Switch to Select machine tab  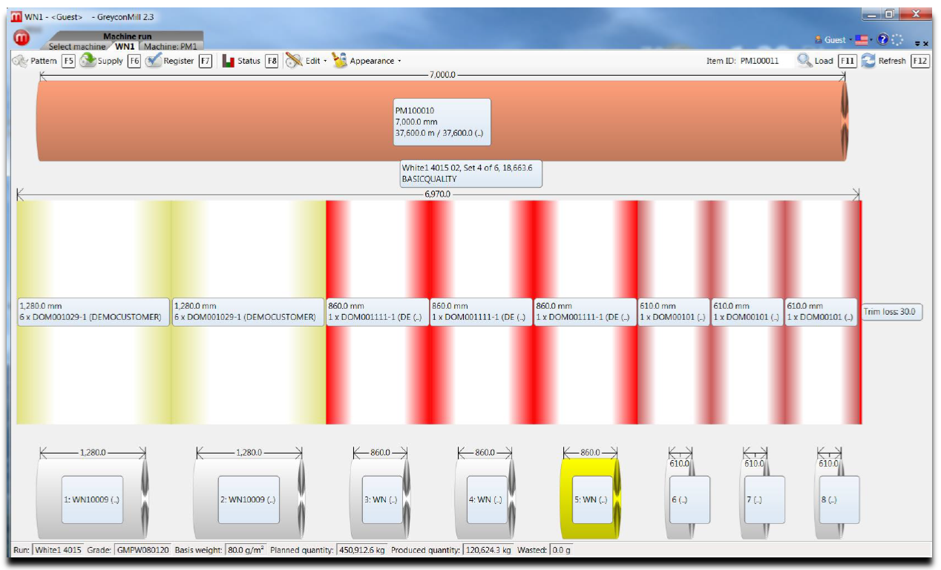pyautogui.click(x=77, y=46)
